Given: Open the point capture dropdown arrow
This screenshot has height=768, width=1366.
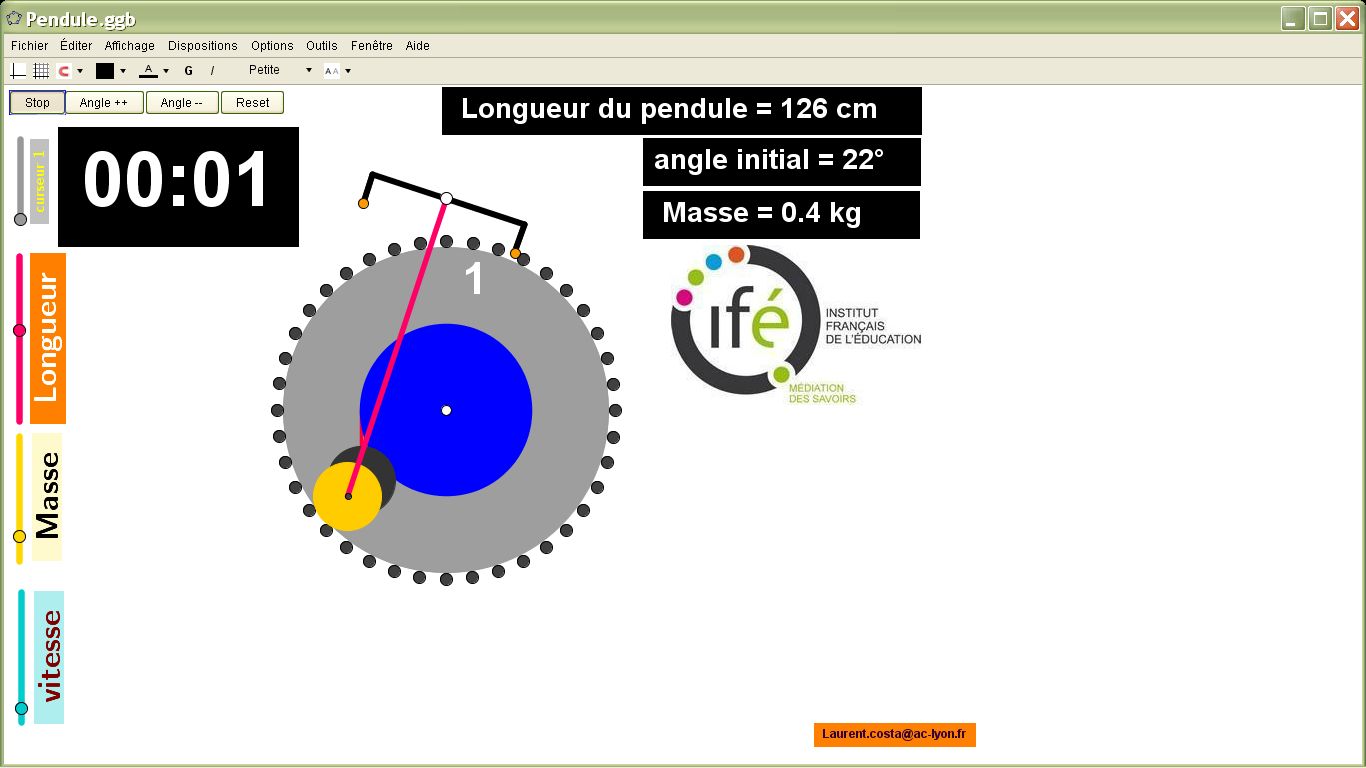Looking at the screenshot, I should tap(80, 71).
